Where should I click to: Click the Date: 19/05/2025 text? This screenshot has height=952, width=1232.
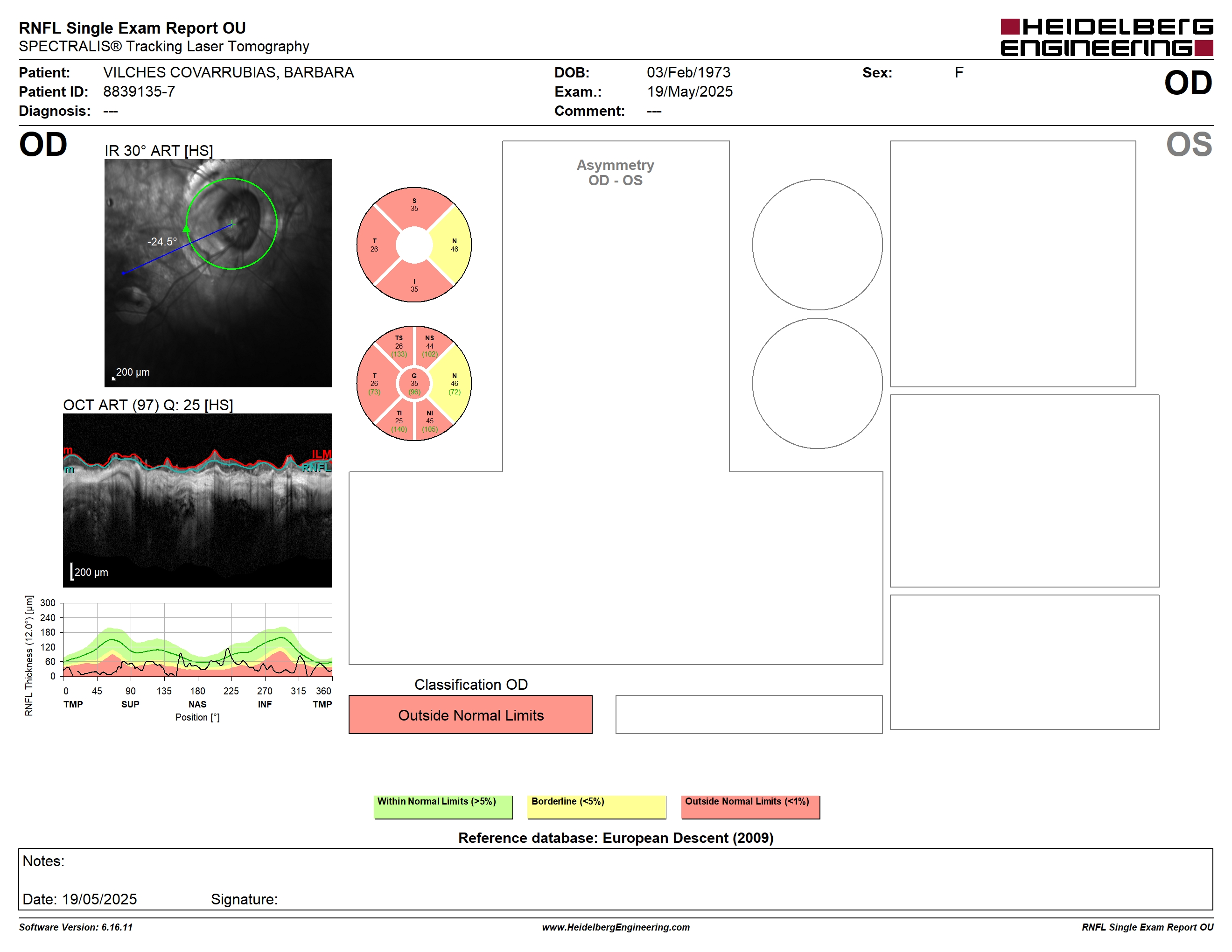click(x=79, y=899)
